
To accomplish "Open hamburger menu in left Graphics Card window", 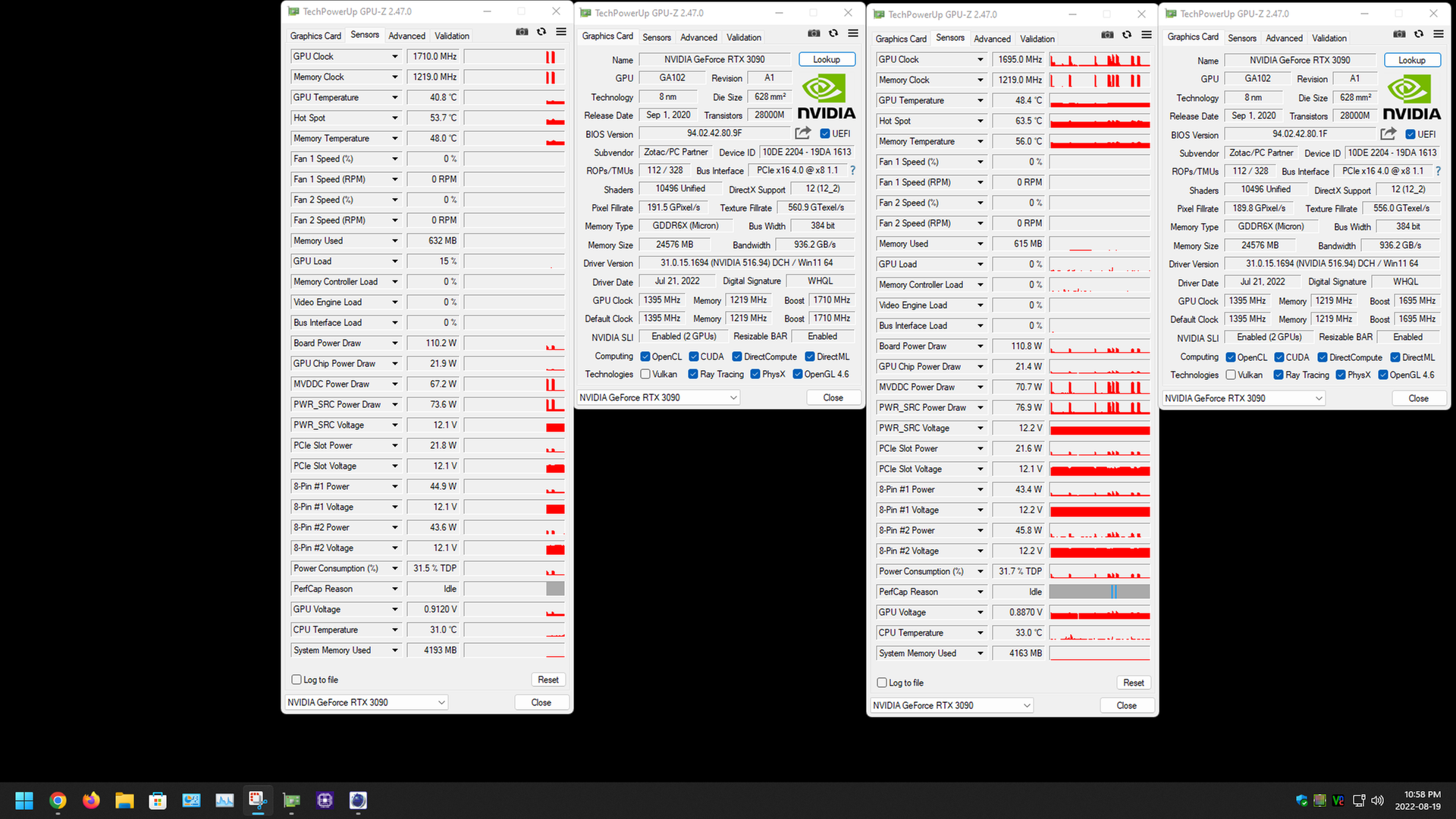I will pyautogui.click(x=853, y=33).
